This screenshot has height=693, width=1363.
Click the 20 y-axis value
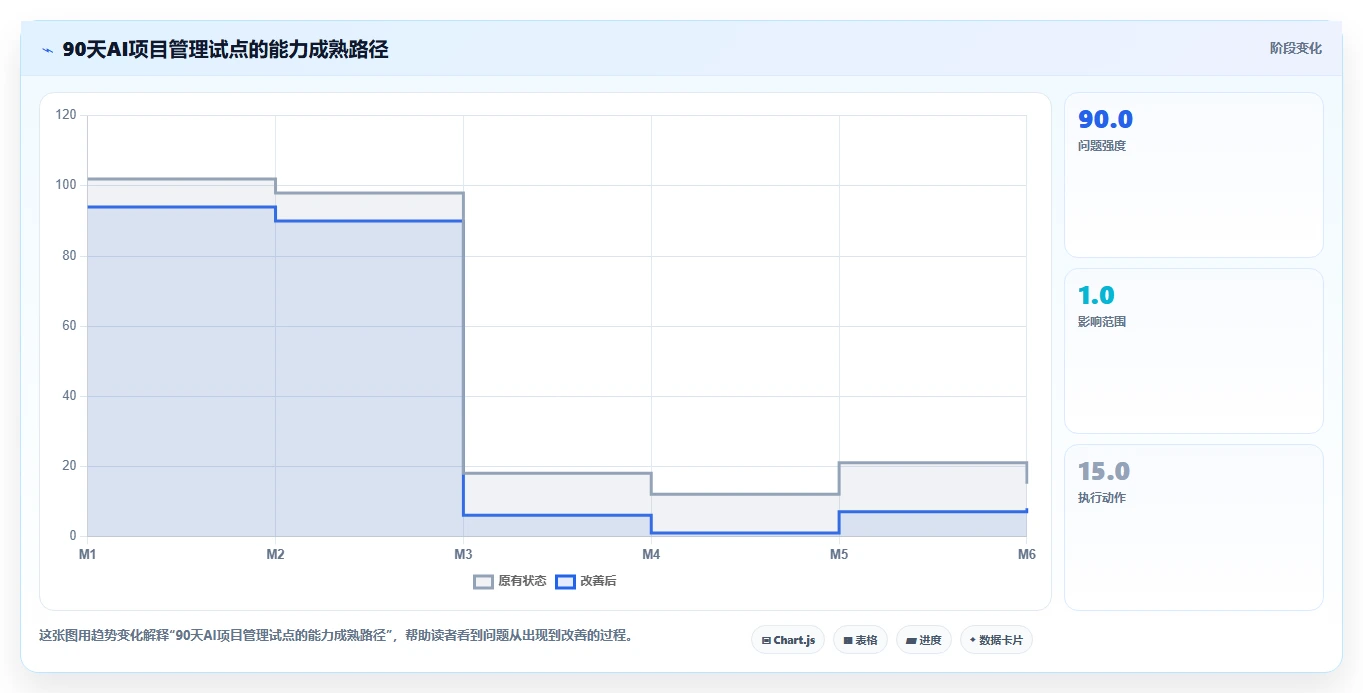[69, 466]
